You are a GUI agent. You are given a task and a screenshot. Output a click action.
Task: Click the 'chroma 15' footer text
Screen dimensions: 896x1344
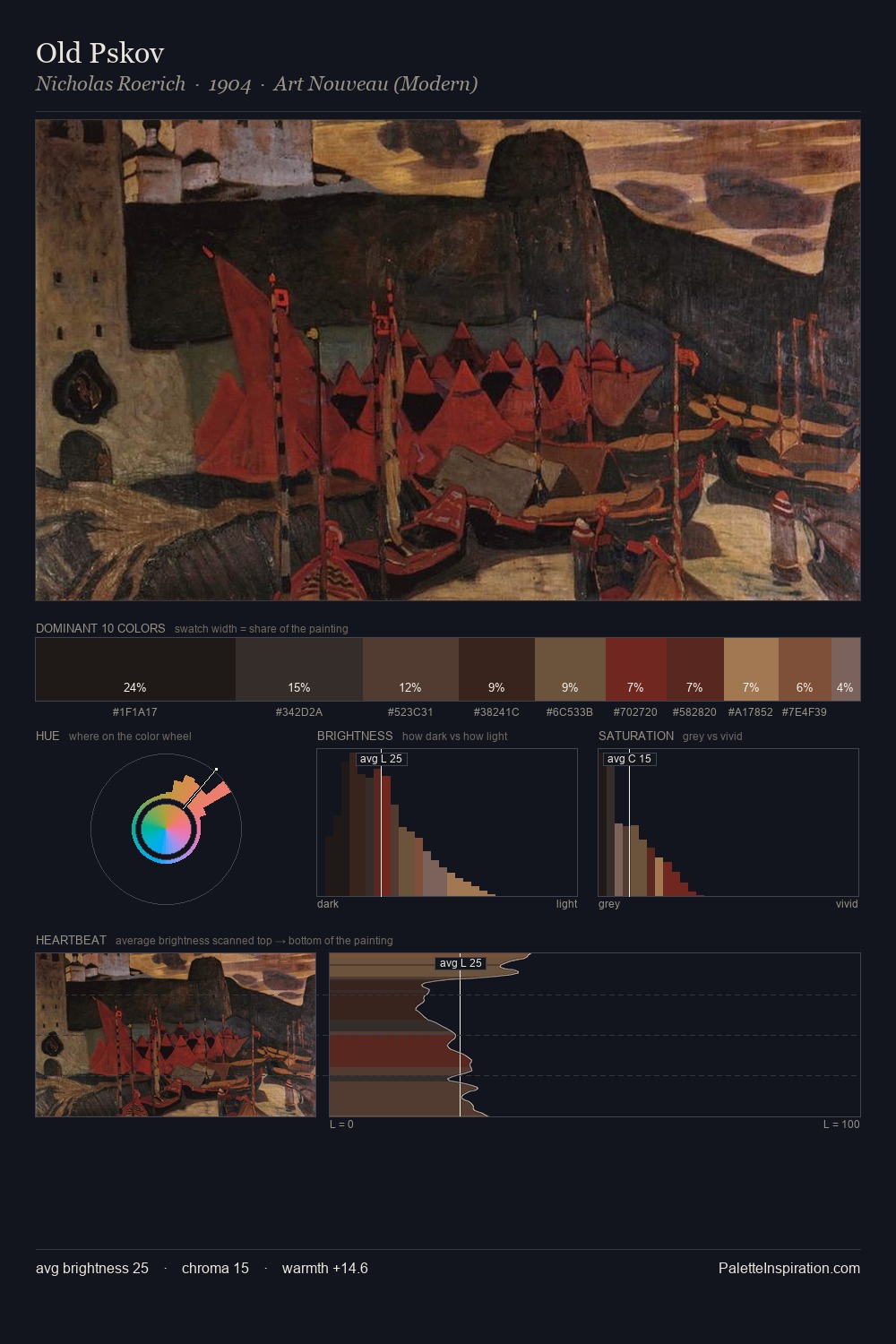pos(215,1268)
